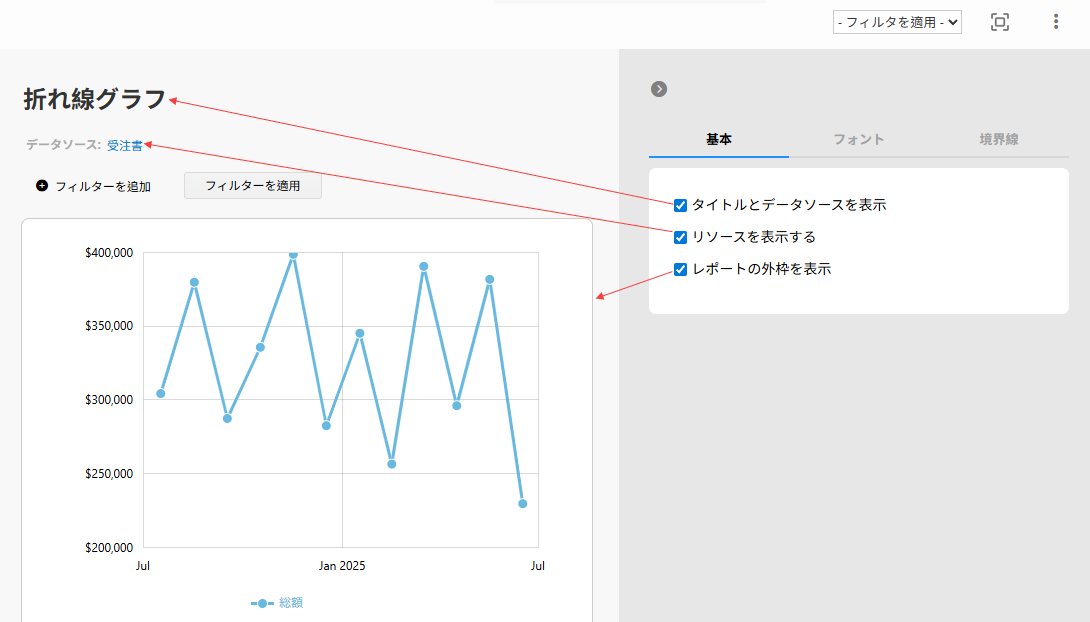Collapse the settings panel with the arrow icon
This screenshot has height=622, width=1090.
(658, 89)
